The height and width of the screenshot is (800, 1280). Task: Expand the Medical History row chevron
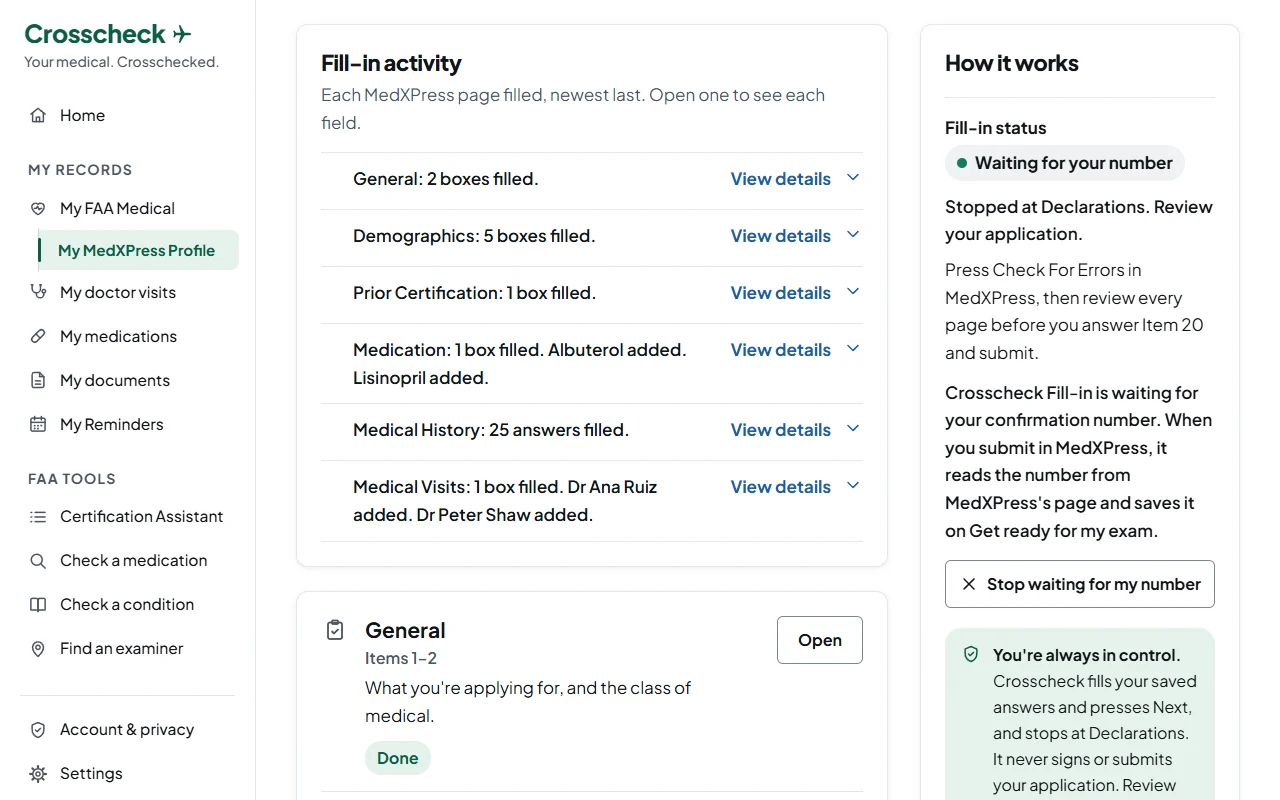[x=853, y=429]
